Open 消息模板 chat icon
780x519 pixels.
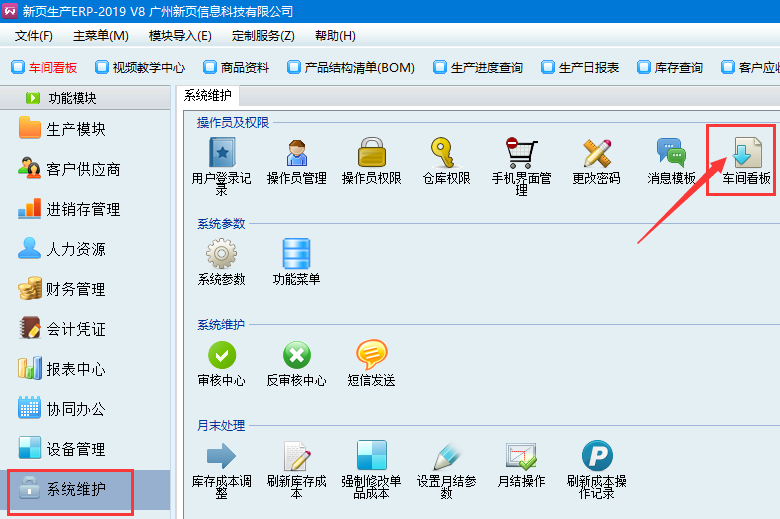coord(671,153)
